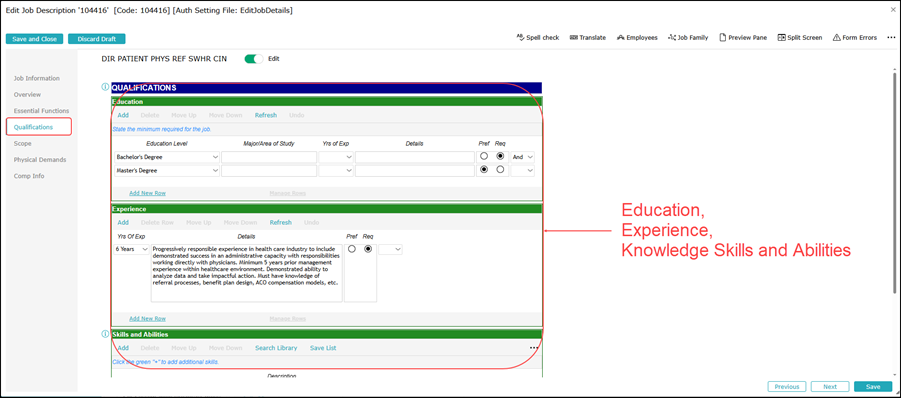Click Add New Row under Education
This screenshot has width=901, height=398.
pyautogui.click(x=147, y=193)
